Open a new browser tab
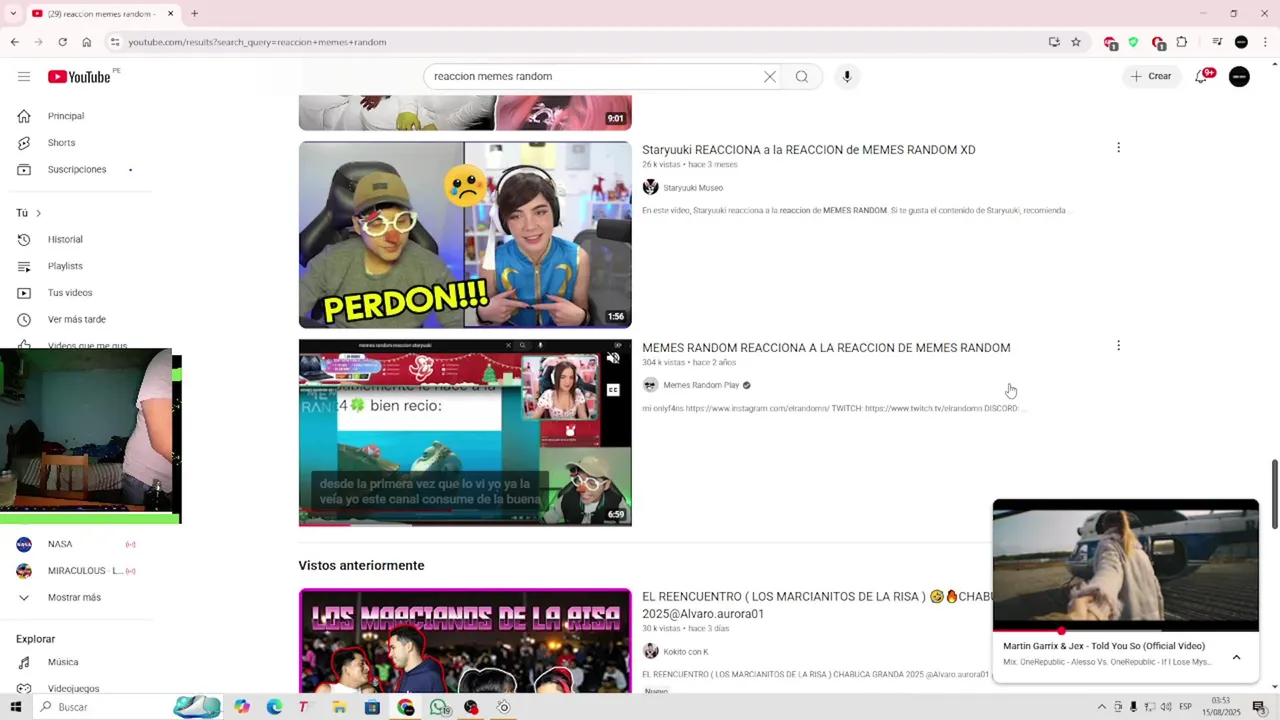The width and height of the screenshot is (1280, 720). pos(194,14)
